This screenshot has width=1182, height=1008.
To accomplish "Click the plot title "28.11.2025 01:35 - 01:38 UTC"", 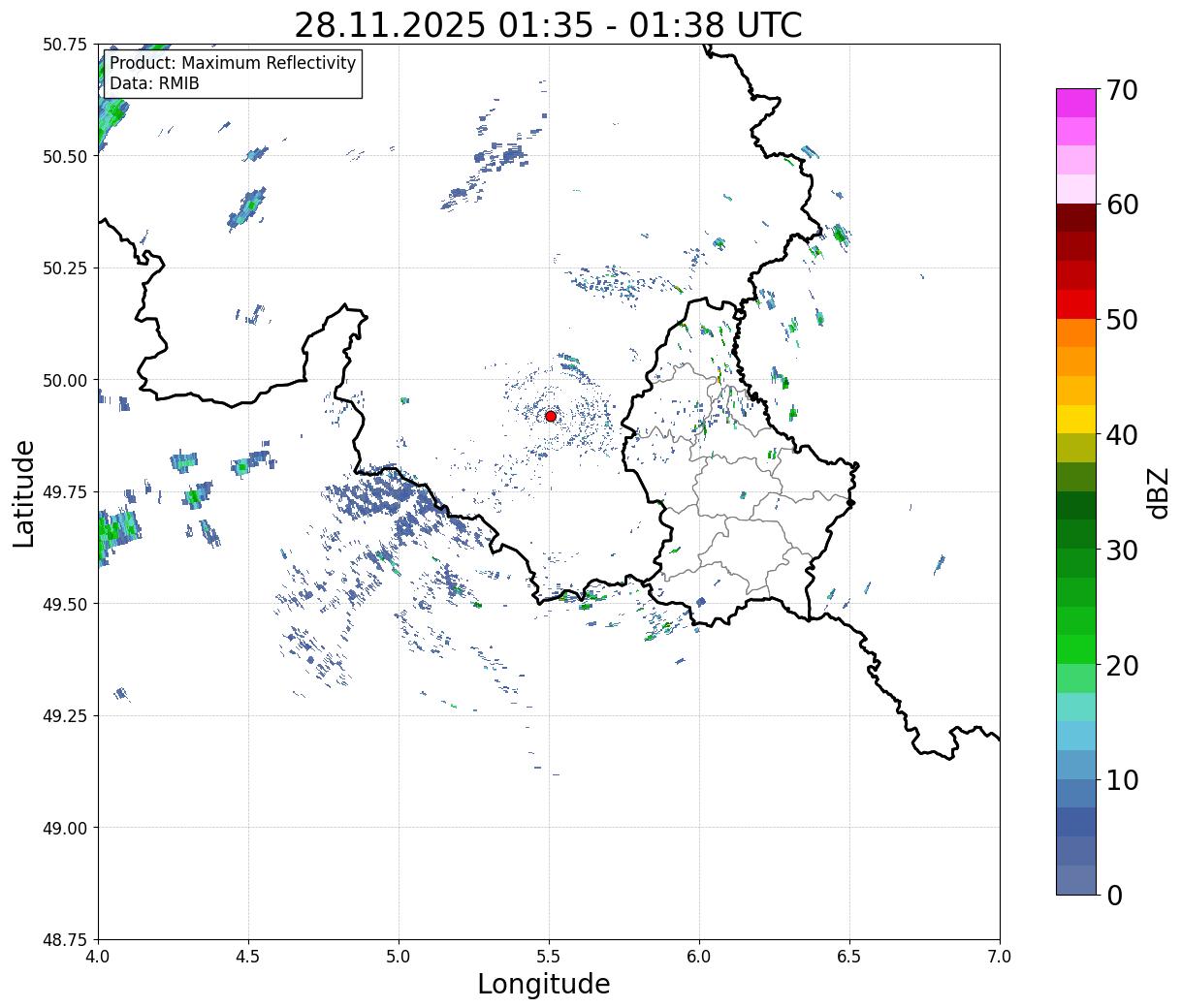I will [x=548, y=24].
